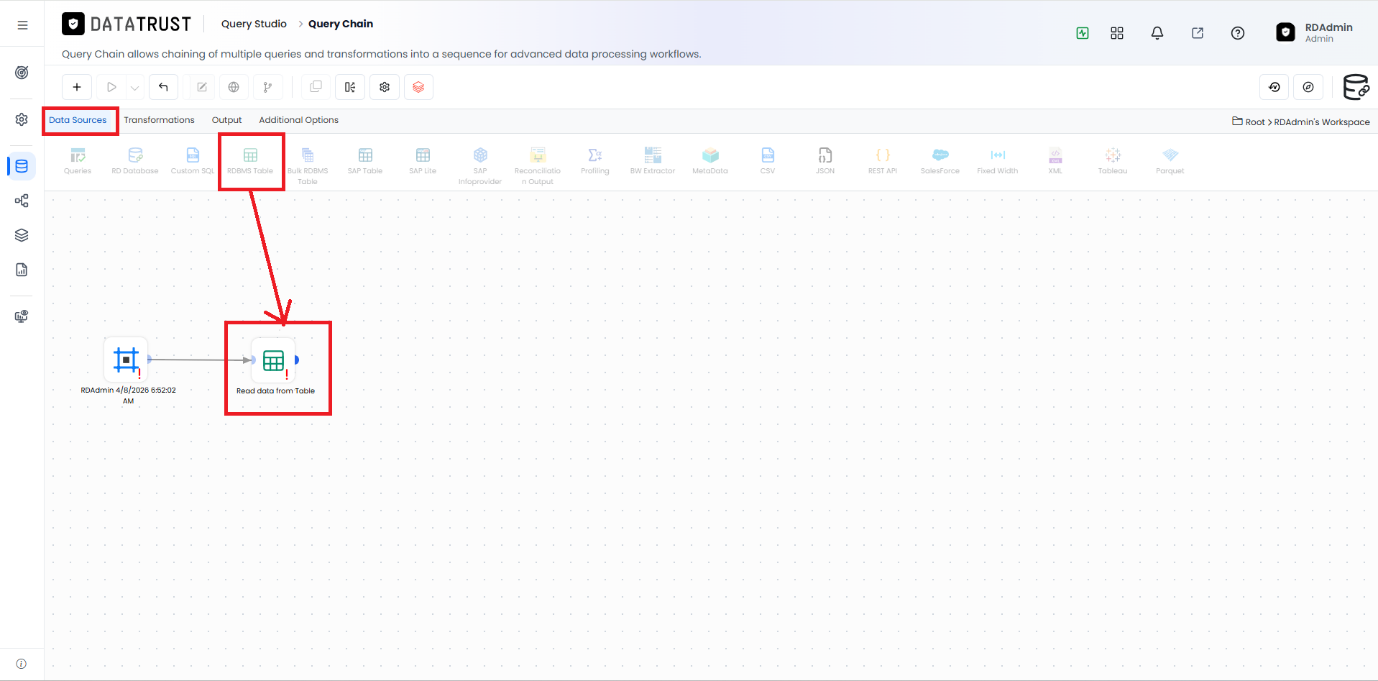Choose the Profiling source icon
The height and width of the screenshot is (681, 1378).
[595, 160]
